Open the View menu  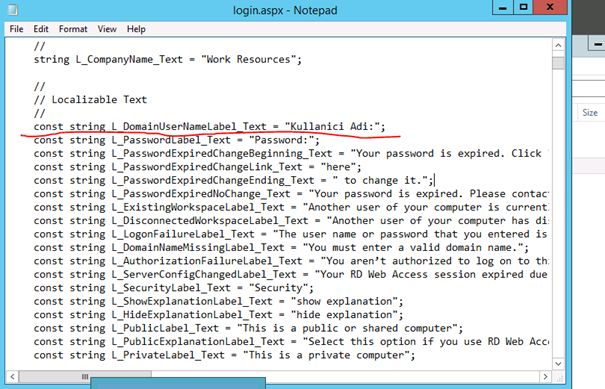pos(107,29)
